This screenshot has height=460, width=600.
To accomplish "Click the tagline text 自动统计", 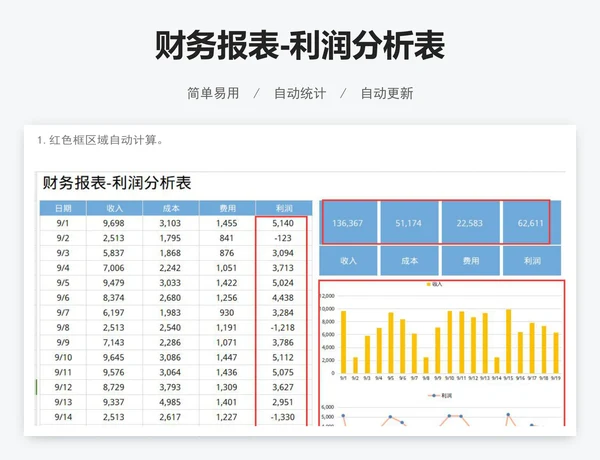I will [x=300, y=93].
